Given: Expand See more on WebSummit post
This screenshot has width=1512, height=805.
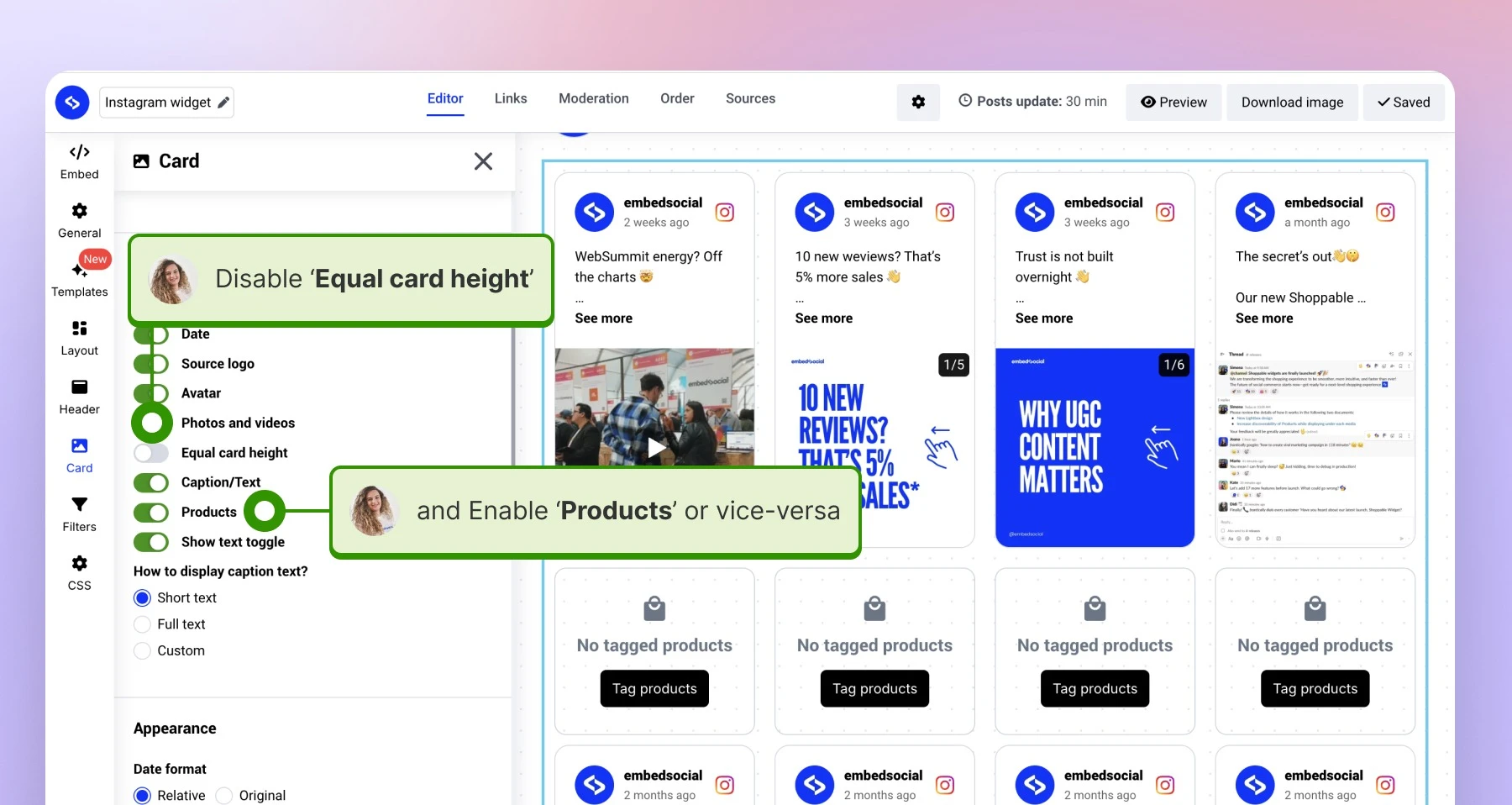Looking at the screenshot, I should [603, 318].
